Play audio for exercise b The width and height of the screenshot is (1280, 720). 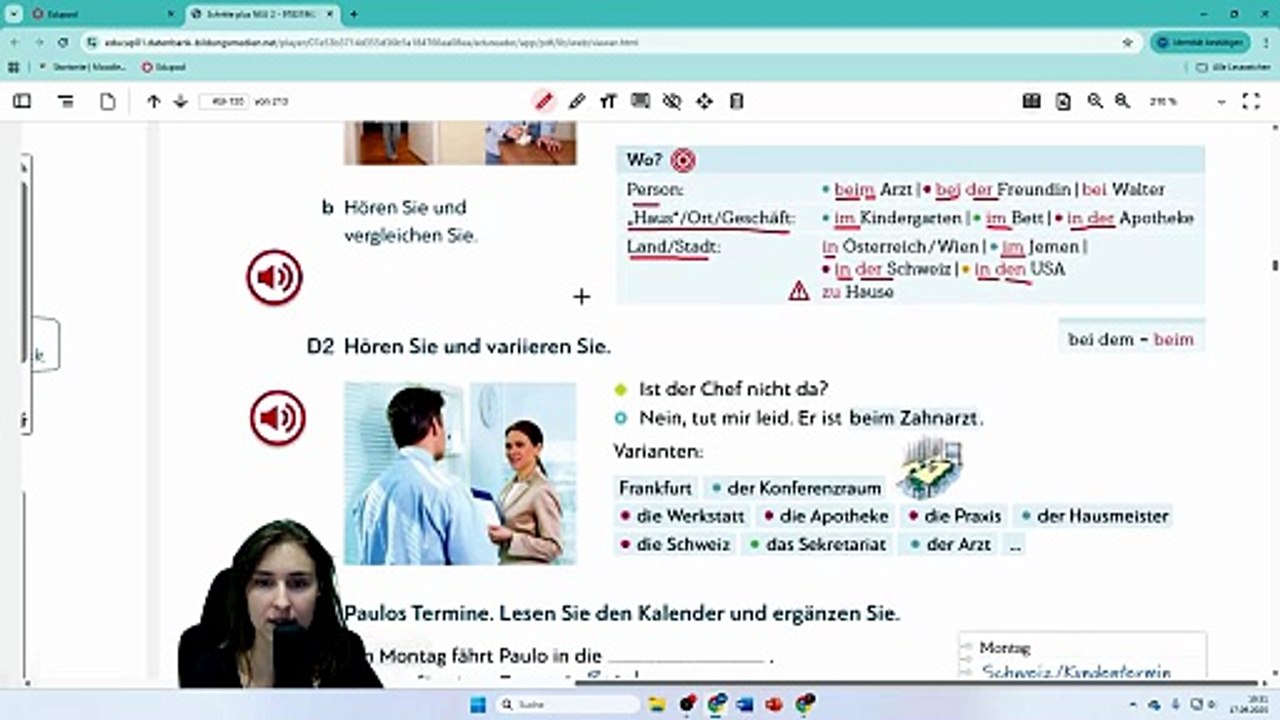274,277
